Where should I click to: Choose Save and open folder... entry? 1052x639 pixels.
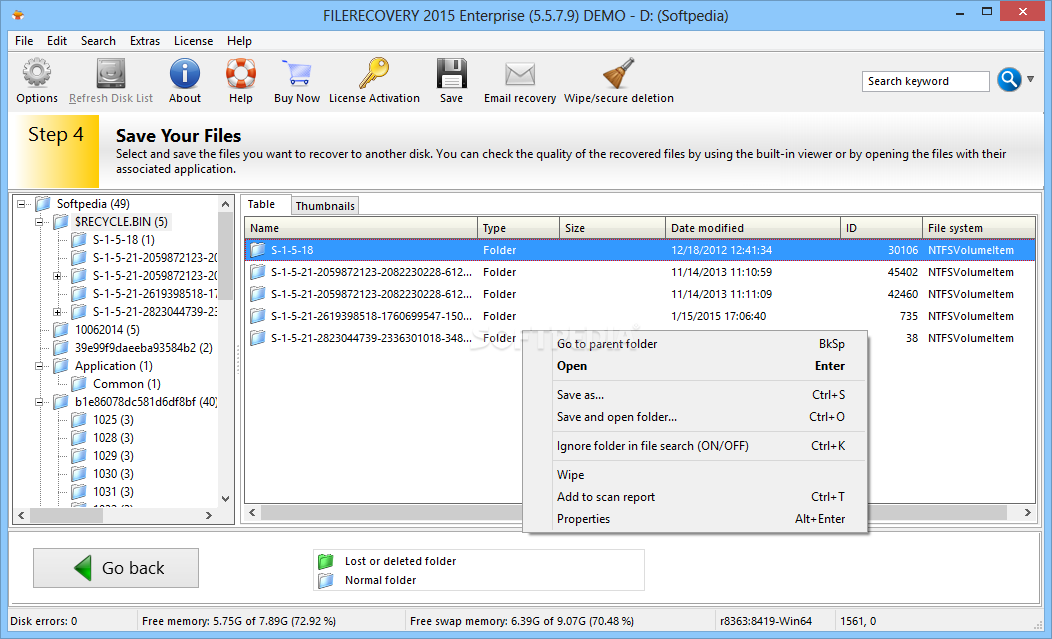pos(695,417)
